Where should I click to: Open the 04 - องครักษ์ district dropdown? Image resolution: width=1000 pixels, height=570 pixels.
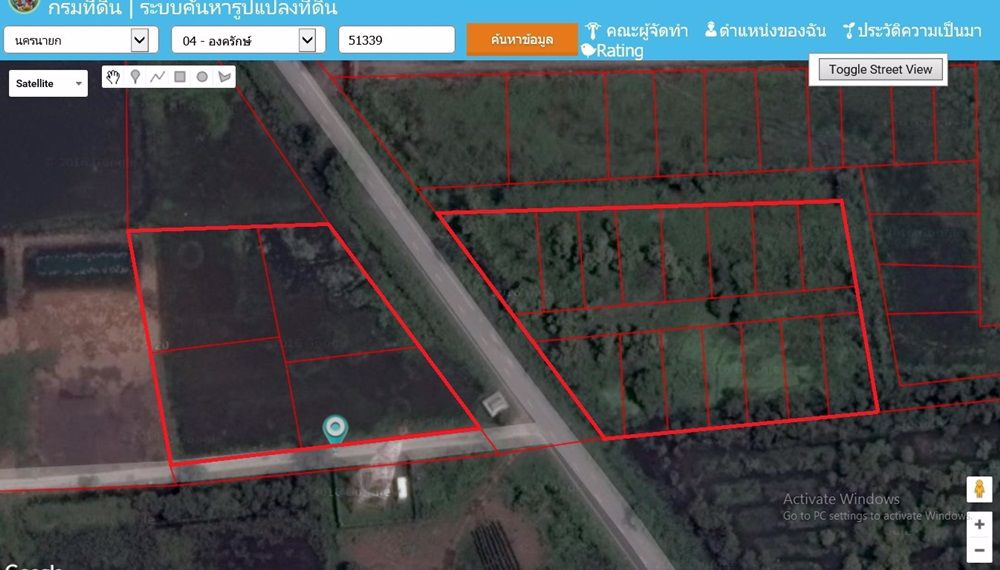(244, 40)
